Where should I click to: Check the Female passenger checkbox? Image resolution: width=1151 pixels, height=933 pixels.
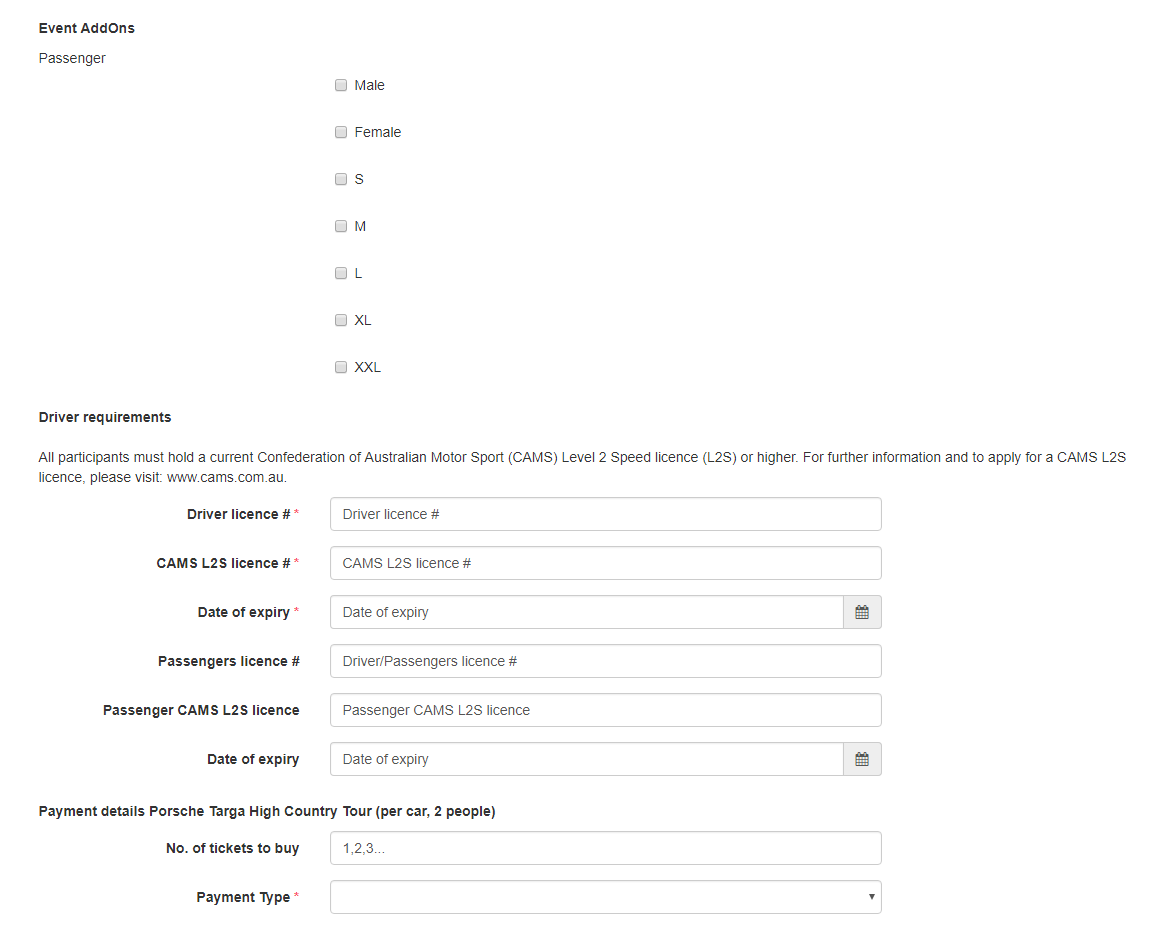(341, 132)
